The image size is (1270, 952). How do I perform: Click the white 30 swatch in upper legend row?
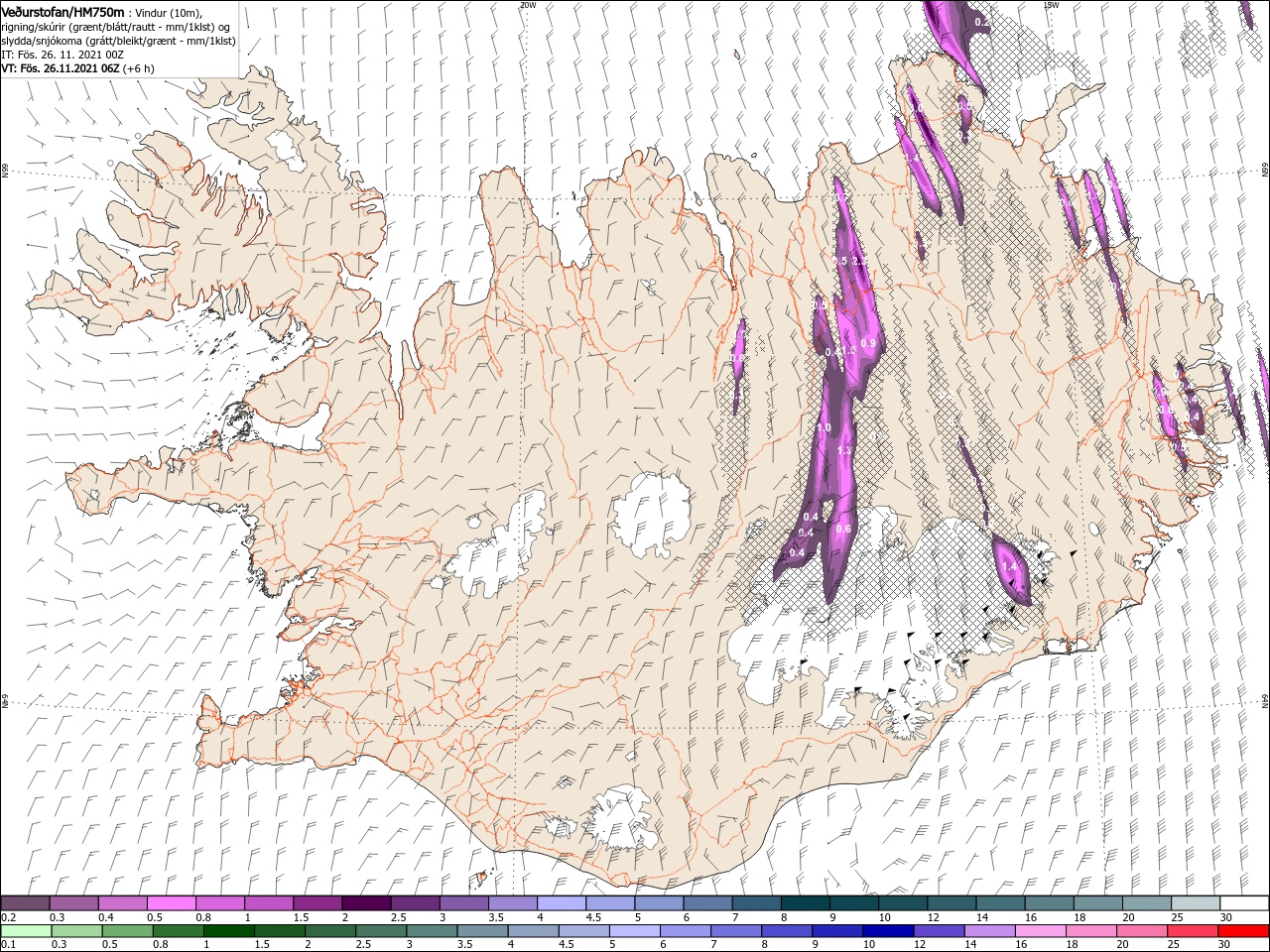pyautogui.click(x=1244, y=903)
